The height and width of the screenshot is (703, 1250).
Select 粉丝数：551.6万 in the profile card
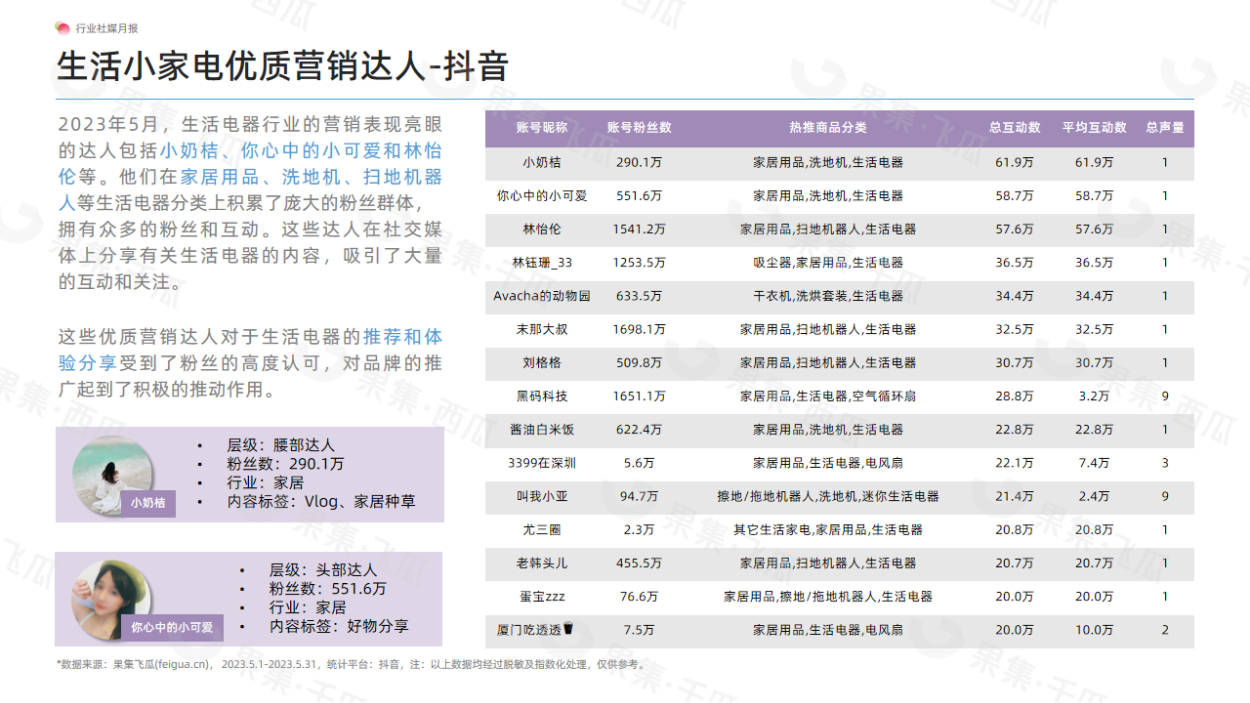(328, 589)
